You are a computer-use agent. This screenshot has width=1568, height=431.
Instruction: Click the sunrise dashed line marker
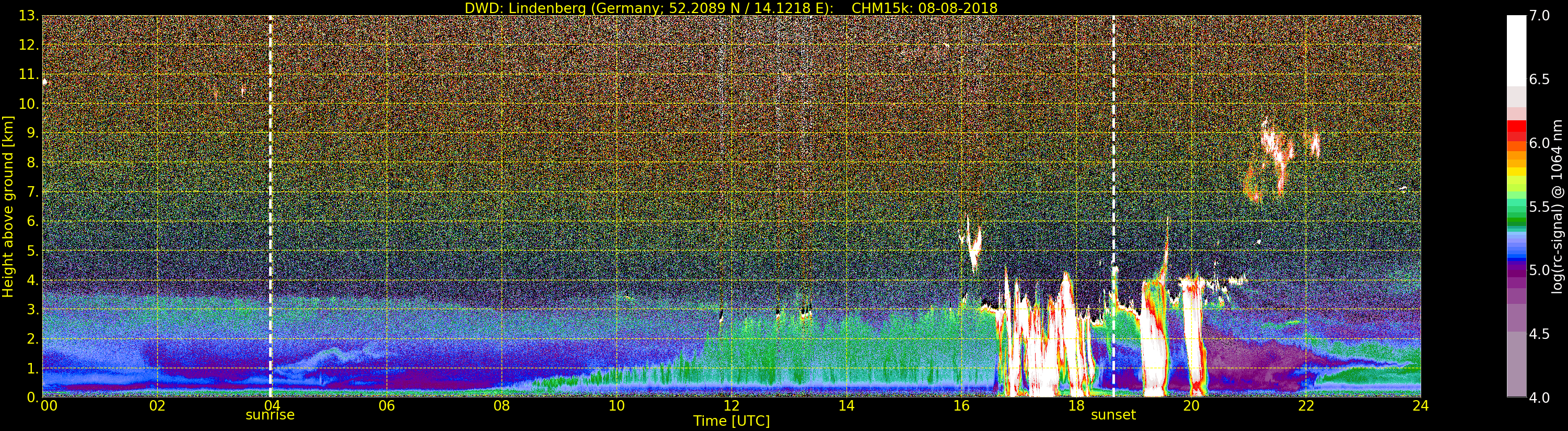270,206
